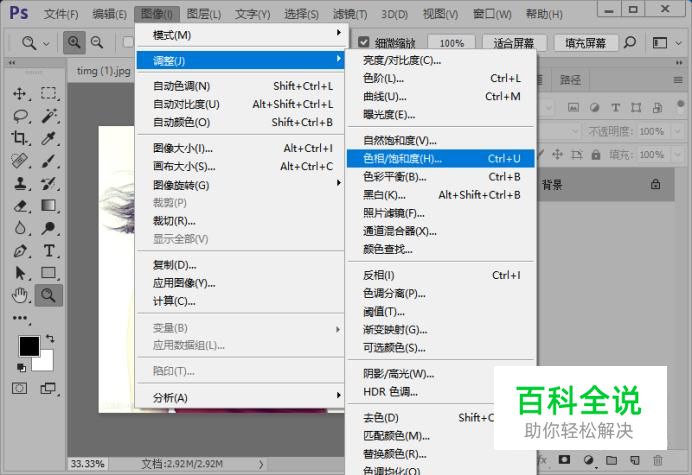The image size is (692, 475).
Task: Open the extra tools ellipsis button
Action: [20, 318]
